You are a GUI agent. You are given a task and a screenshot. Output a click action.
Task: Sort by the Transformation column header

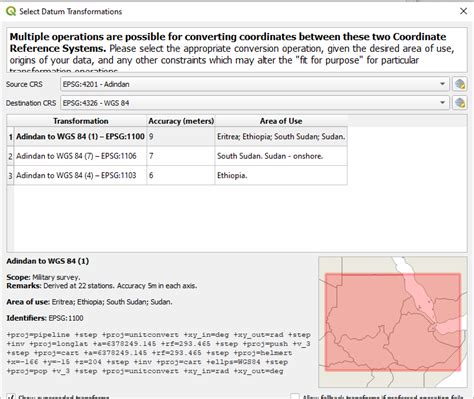pos(80,121)
